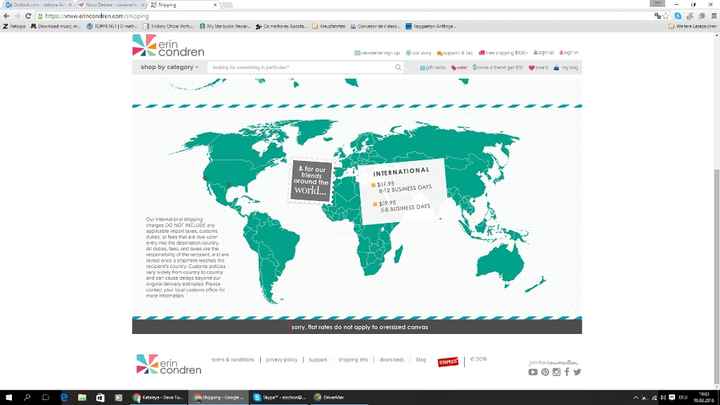This screenshot has width=720, height=405.
Task: Open Facebook social icon in footer
Action: [567, 372]
